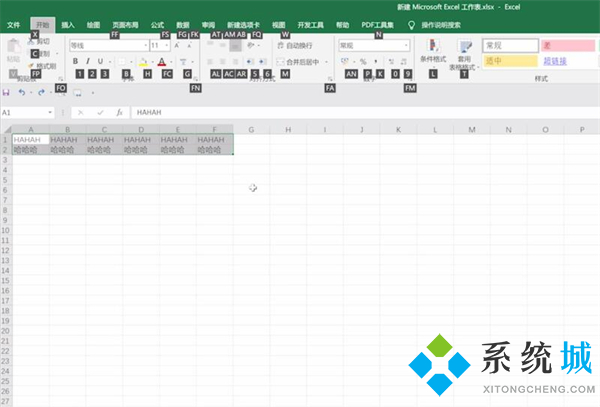This screenshot has width=600, height=407.
Task: Apply the 常规 (Normal) cell style
Action: [x=510, y=46]
